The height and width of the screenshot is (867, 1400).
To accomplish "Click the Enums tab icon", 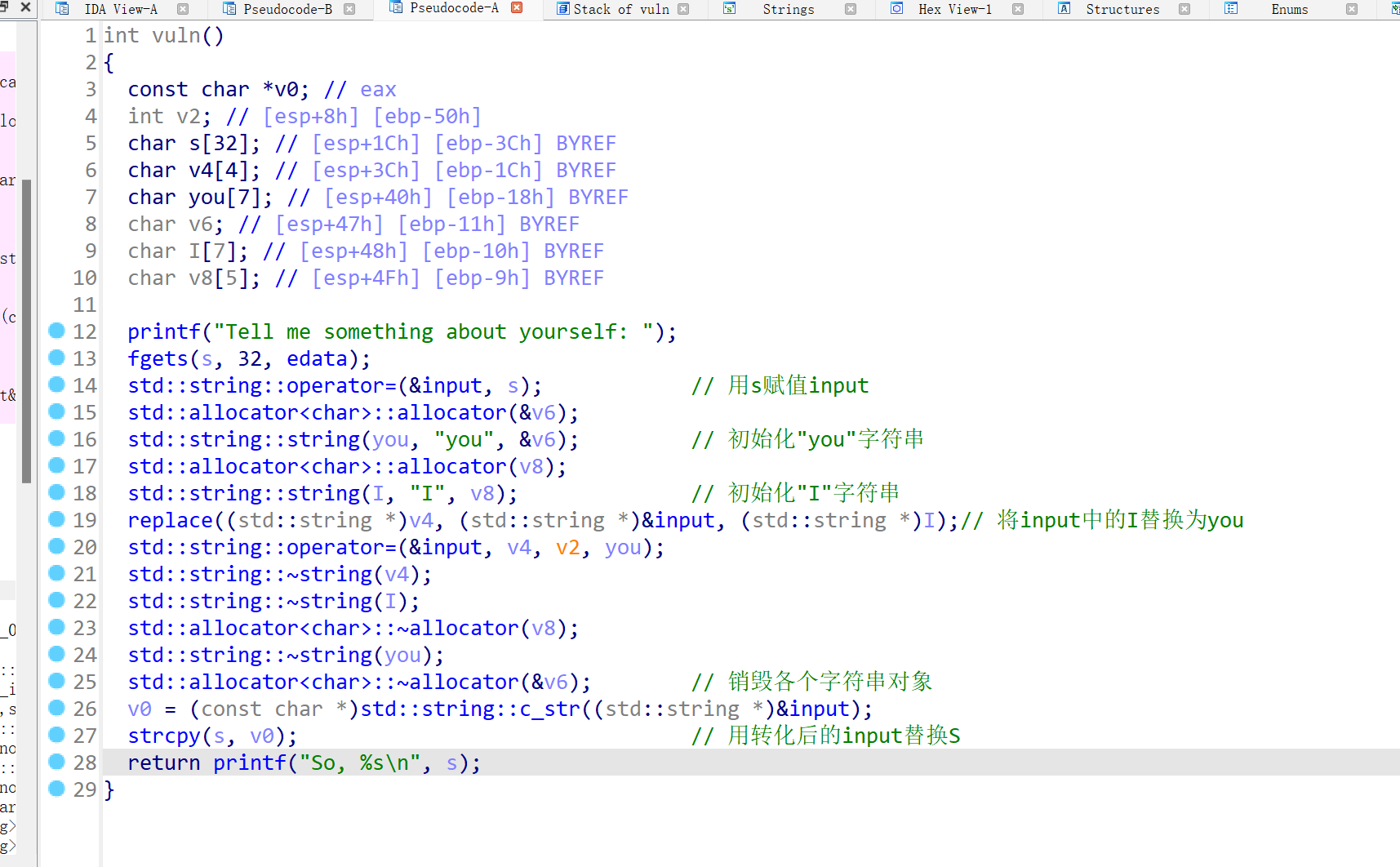I will [1231, 9].
